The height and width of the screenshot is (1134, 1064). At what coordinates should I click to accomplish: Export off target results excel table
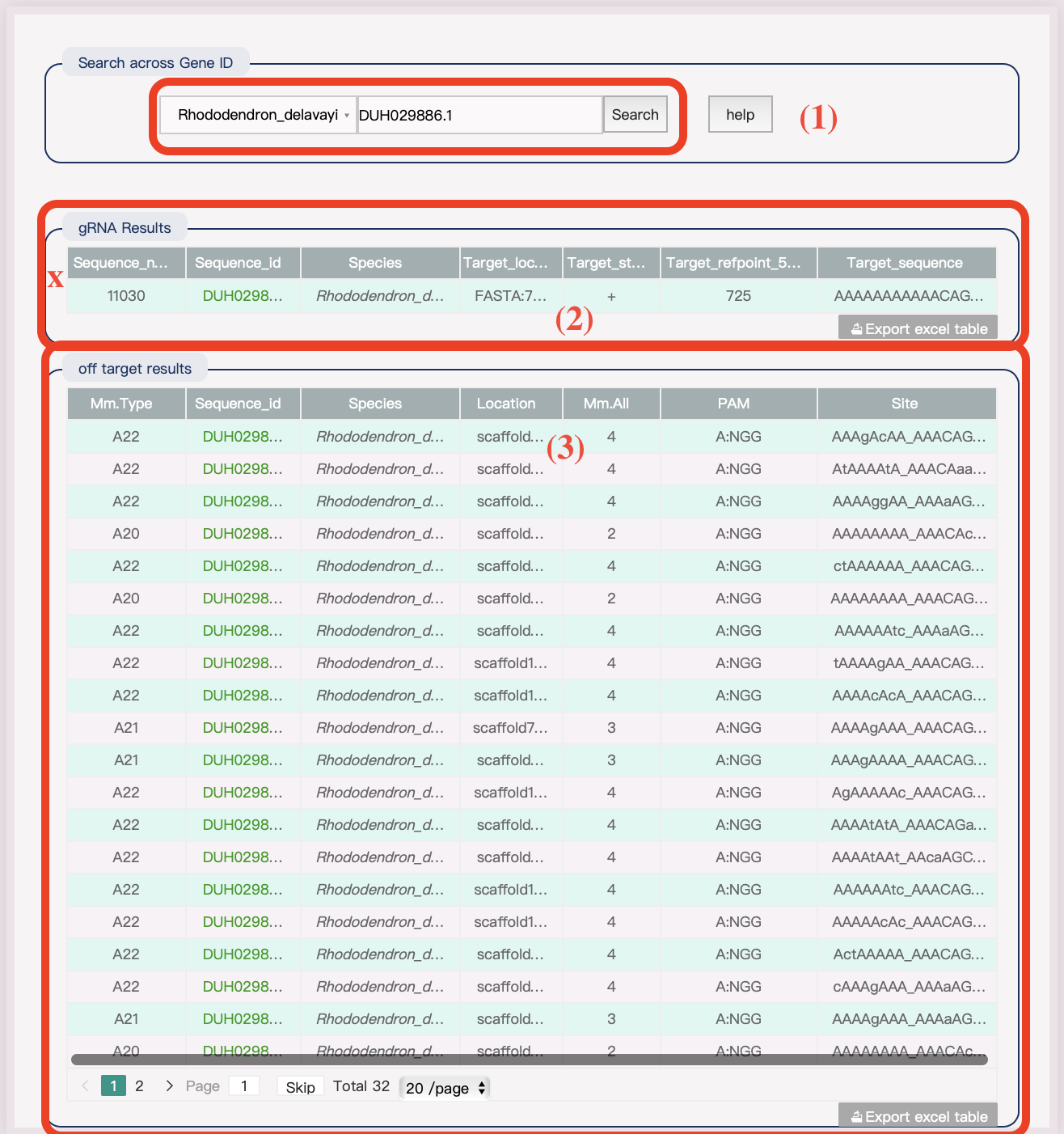click(918, 1117)
